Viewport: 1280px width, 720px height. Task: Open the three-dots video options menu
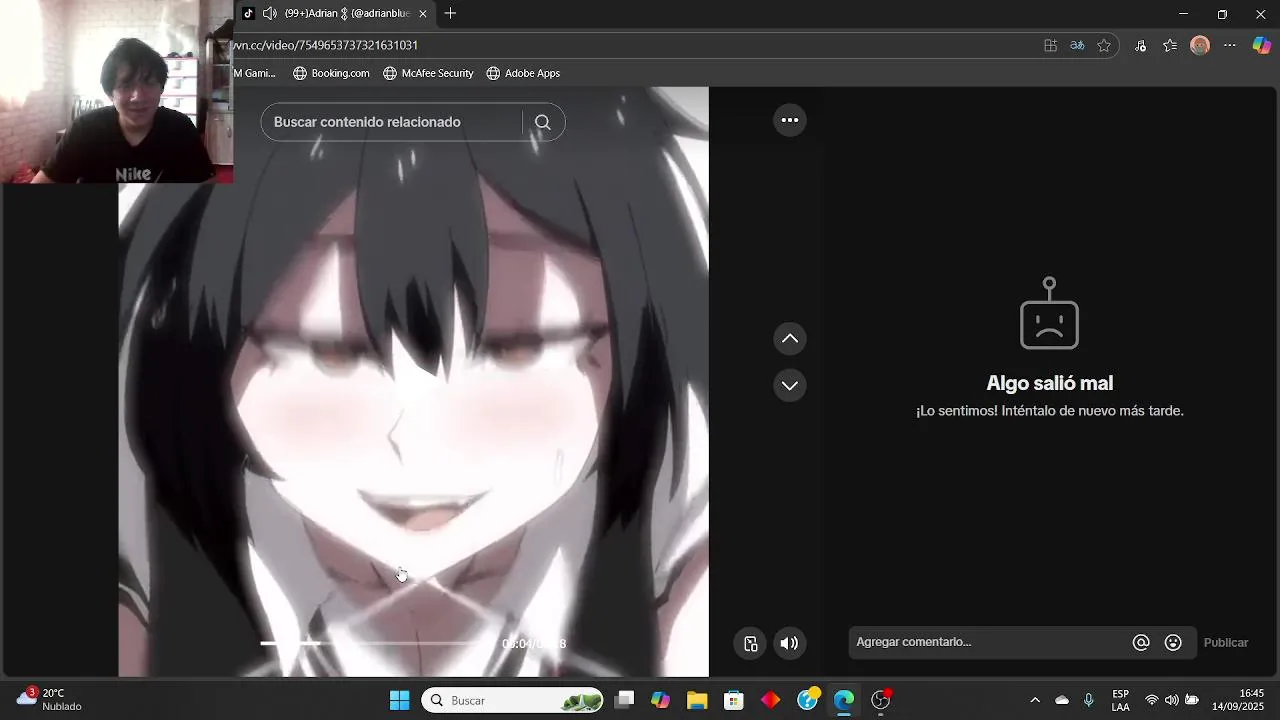click(789, 120)
